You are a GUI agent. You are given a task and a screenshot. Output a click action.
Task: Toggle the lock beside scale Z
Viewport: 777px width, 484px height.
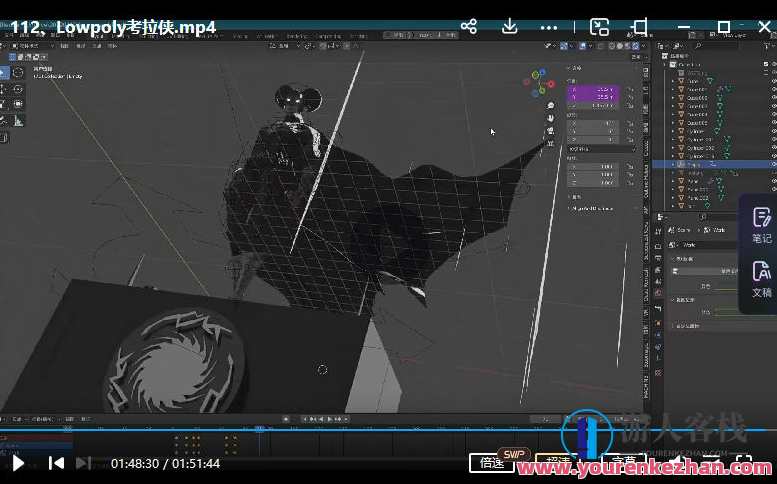[630, 183]
